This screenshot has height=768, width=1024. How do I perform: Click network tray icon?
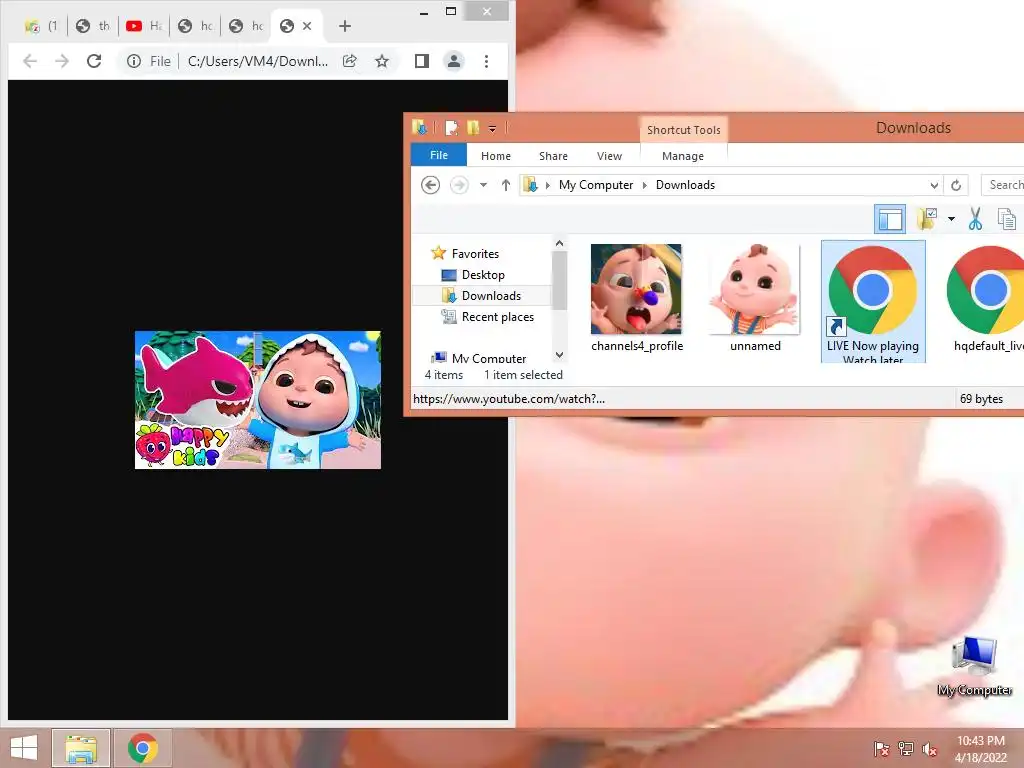pyautogui.click(x=905, y=749)
